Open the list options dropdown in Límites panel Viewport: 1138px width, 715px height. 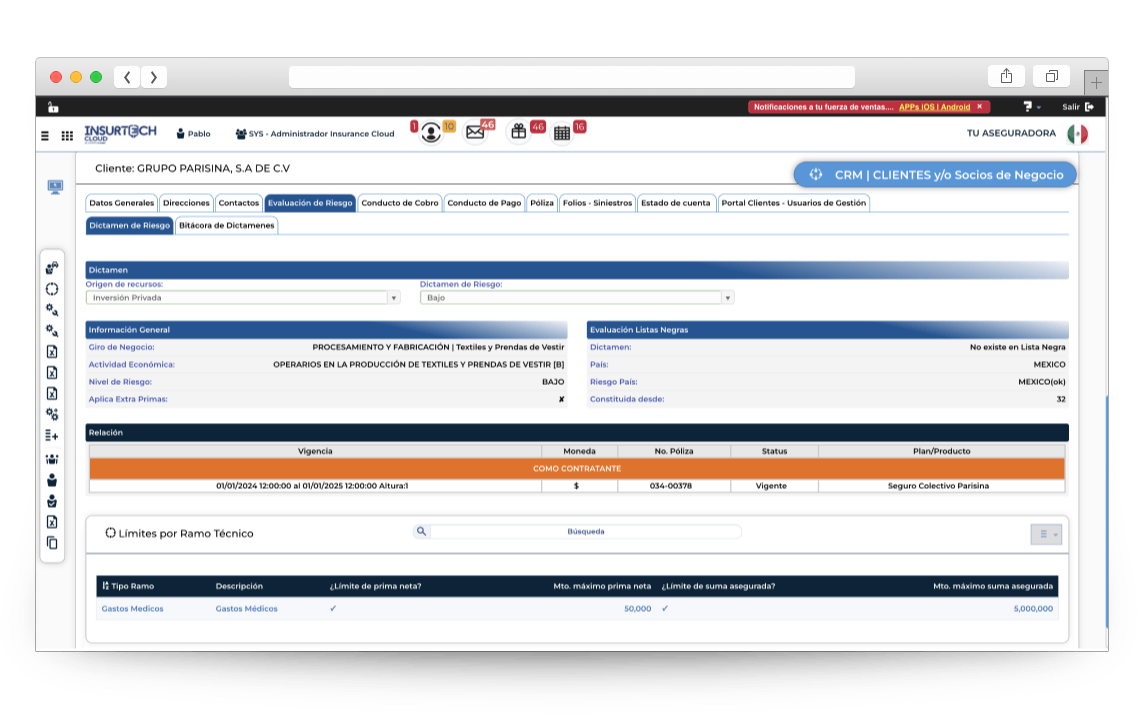1047,534
